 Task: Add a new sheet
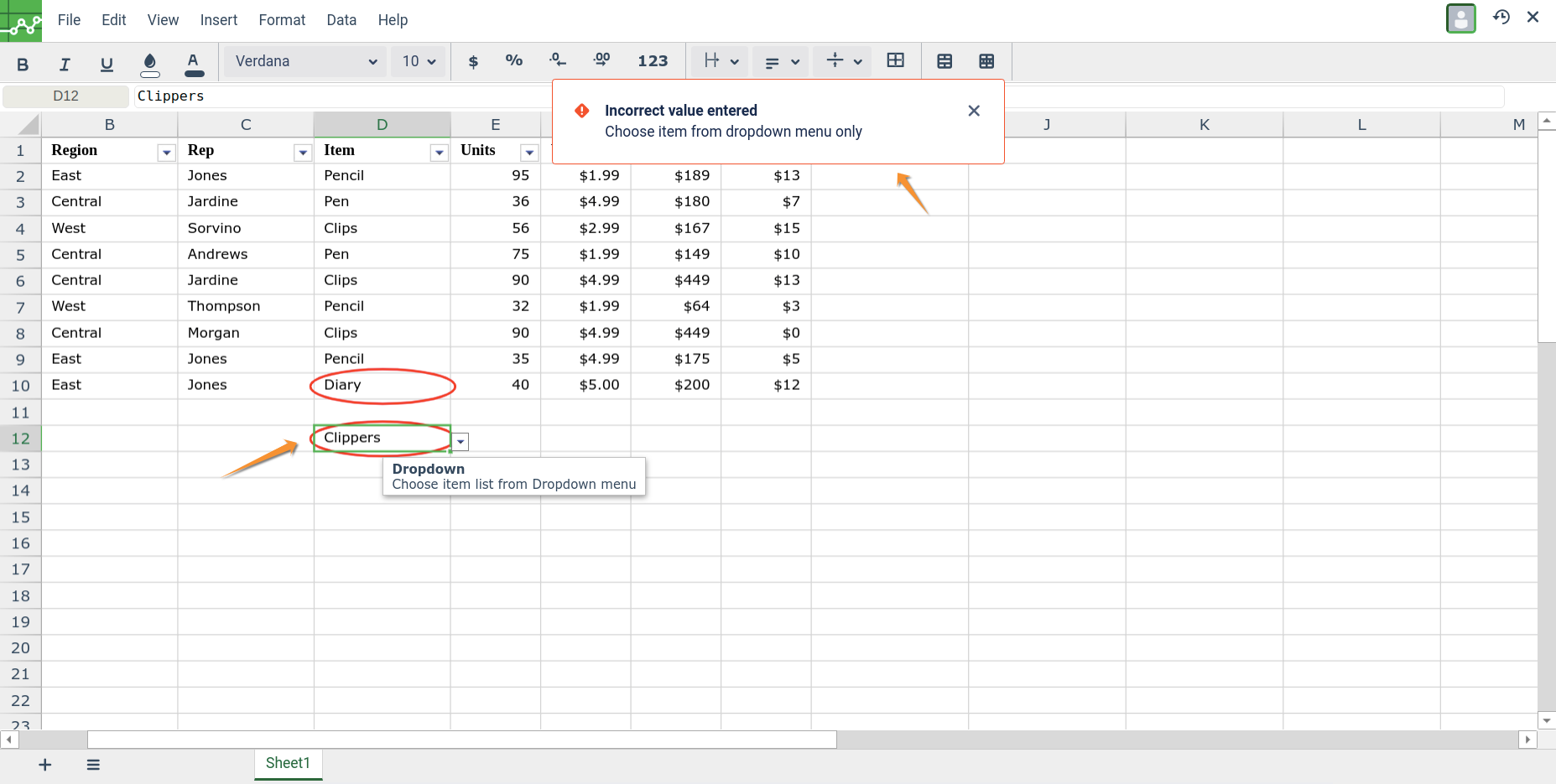[45, 765]
